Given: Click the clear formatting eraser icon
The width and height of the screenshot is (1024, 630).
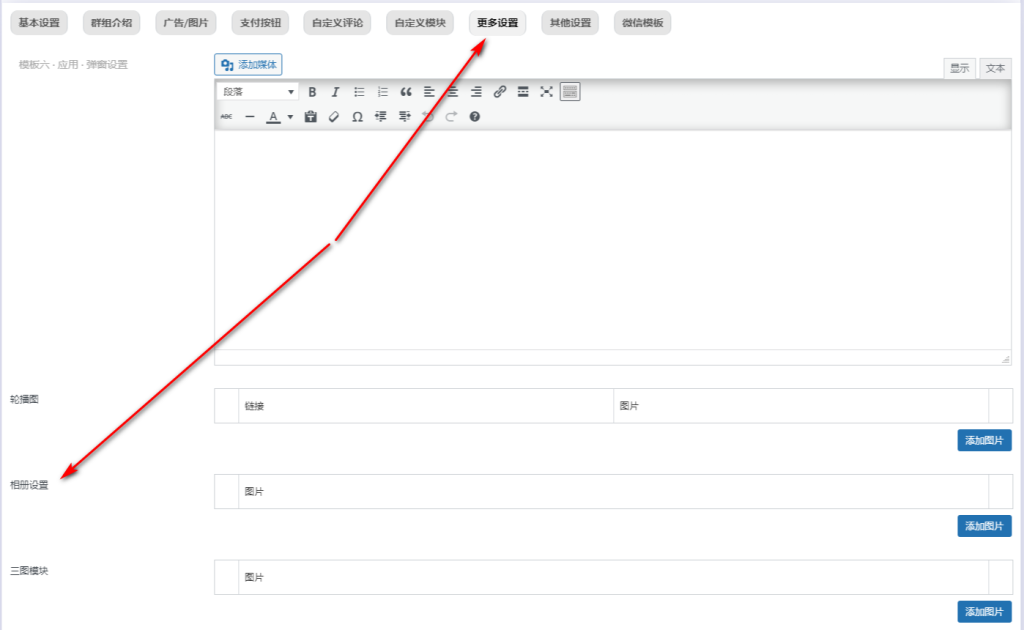Looking at the screenshot, I should pos(334,117).
